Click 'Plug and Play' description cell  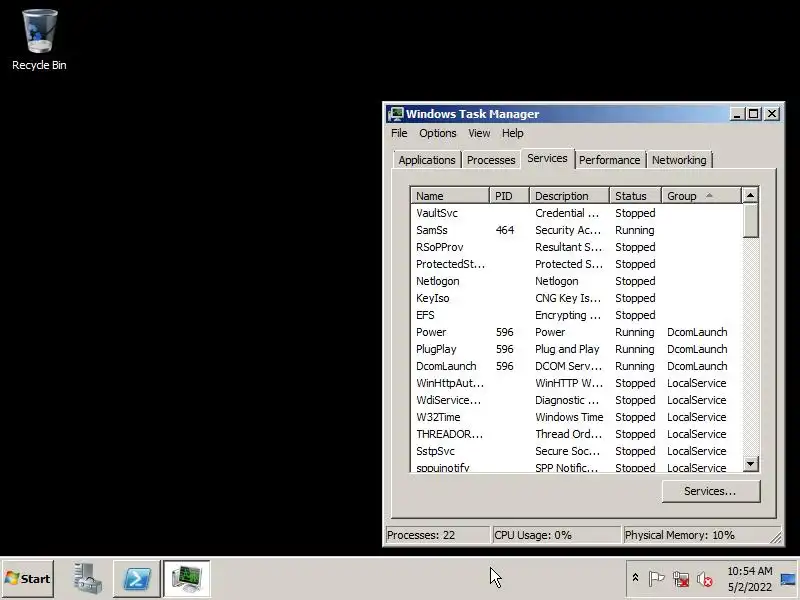(x=567, y=349)
